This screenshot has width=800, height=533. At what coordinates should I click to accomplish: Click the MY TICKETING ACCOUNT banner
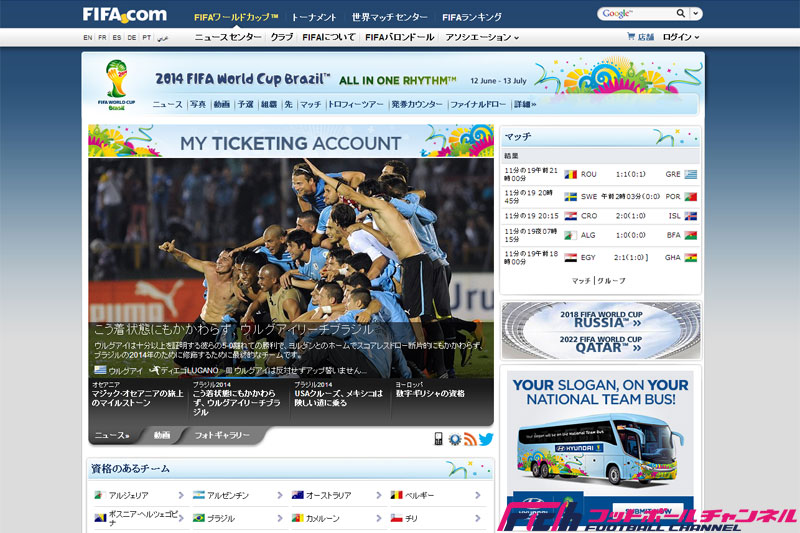click(x=290, y=142)
